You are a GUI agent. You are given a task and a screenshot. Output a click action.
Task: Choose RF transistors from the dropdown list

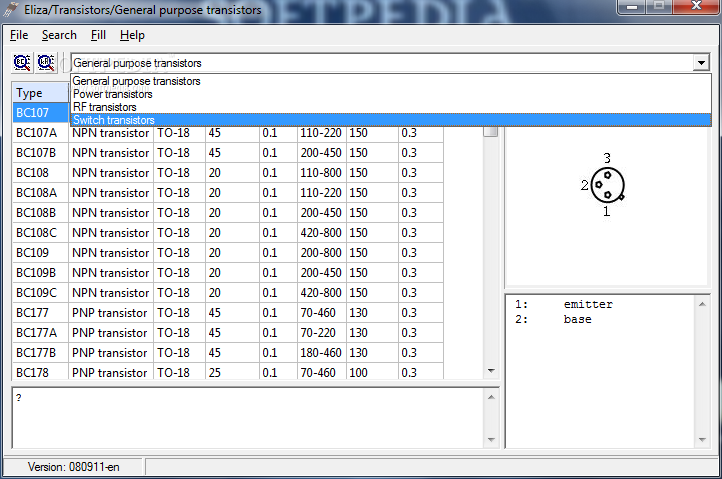(391, 107)
